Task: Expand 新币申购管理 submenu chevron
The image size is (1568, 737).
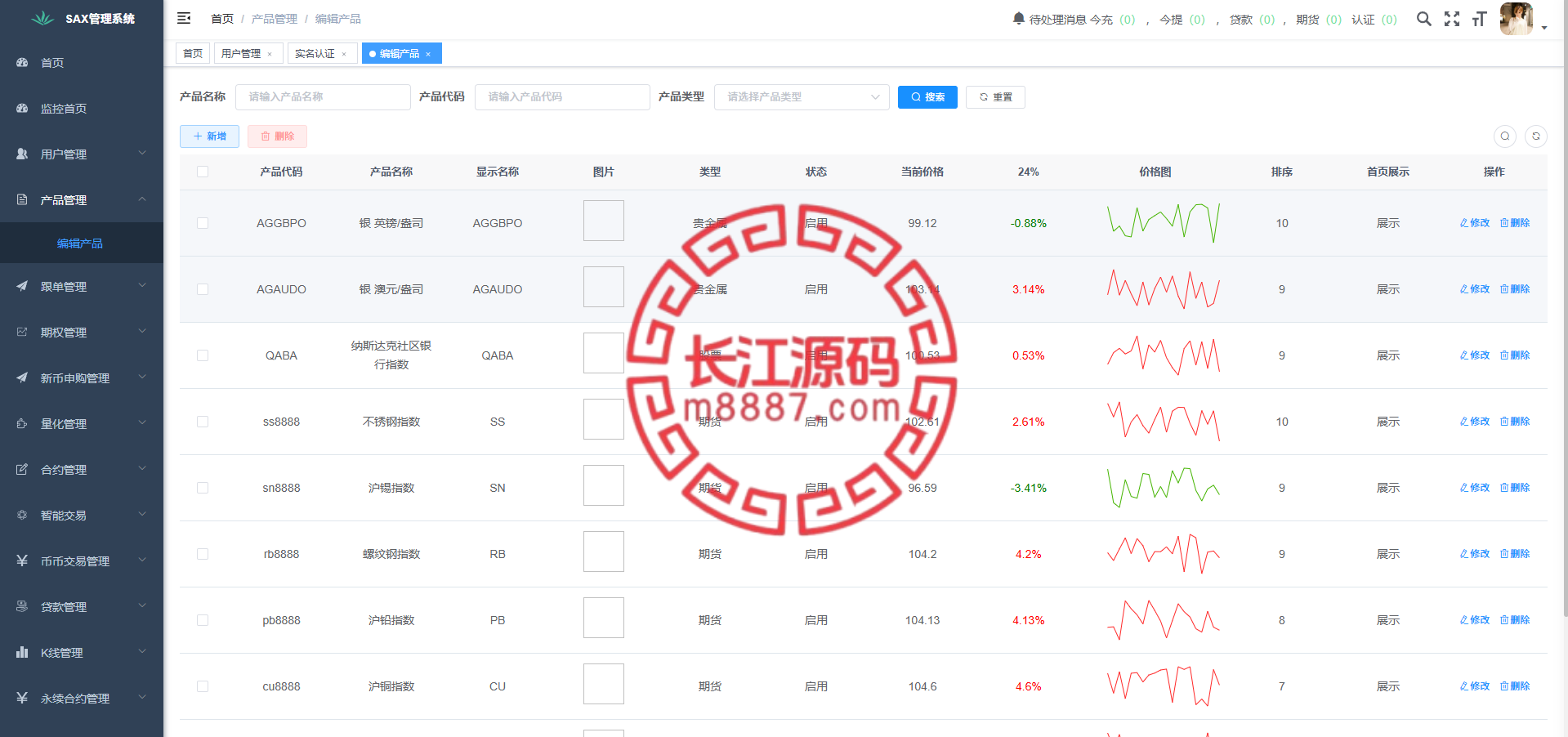Action: [142, 377]
